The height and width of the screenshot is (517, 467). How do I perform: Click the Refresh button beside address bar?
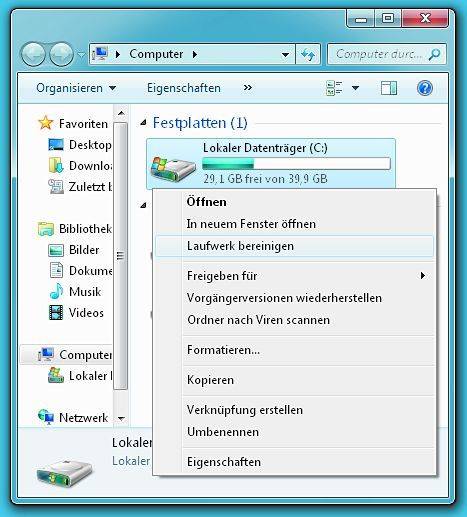pos(308,54)
